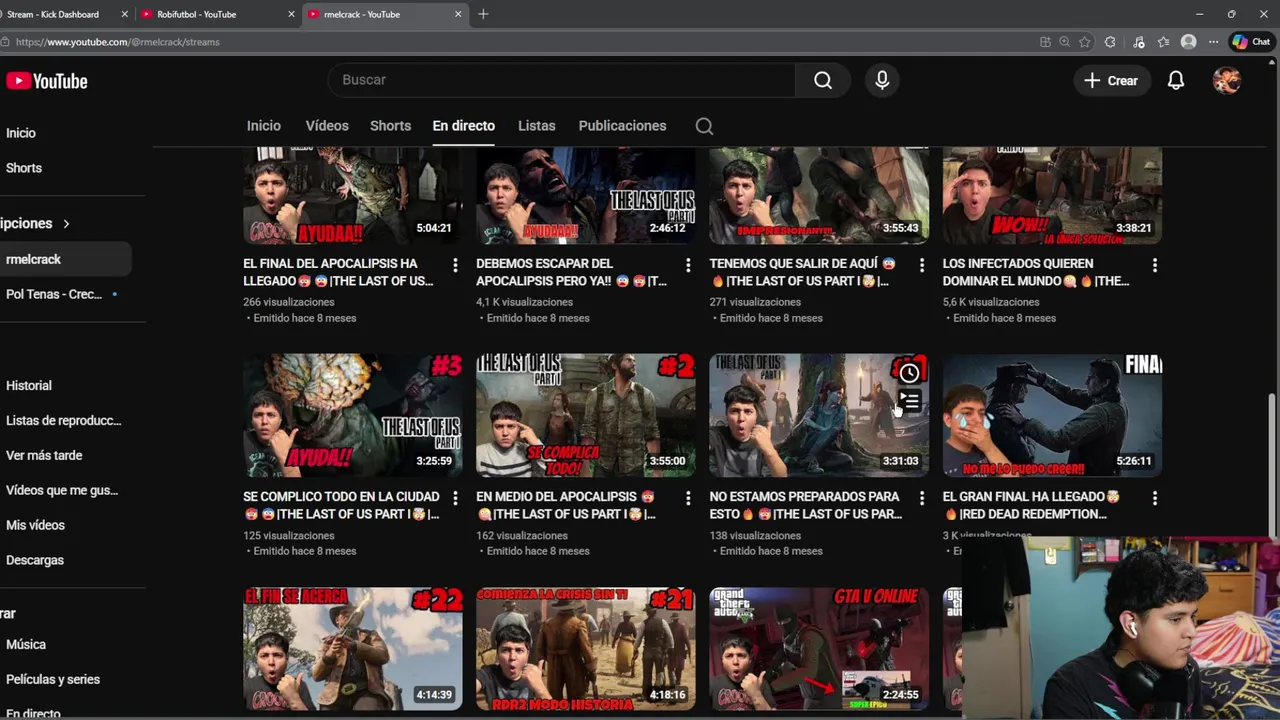
Task: Open options for EL GRAN FINAL HA LLEGADO video
Action: click(1155, 498)
